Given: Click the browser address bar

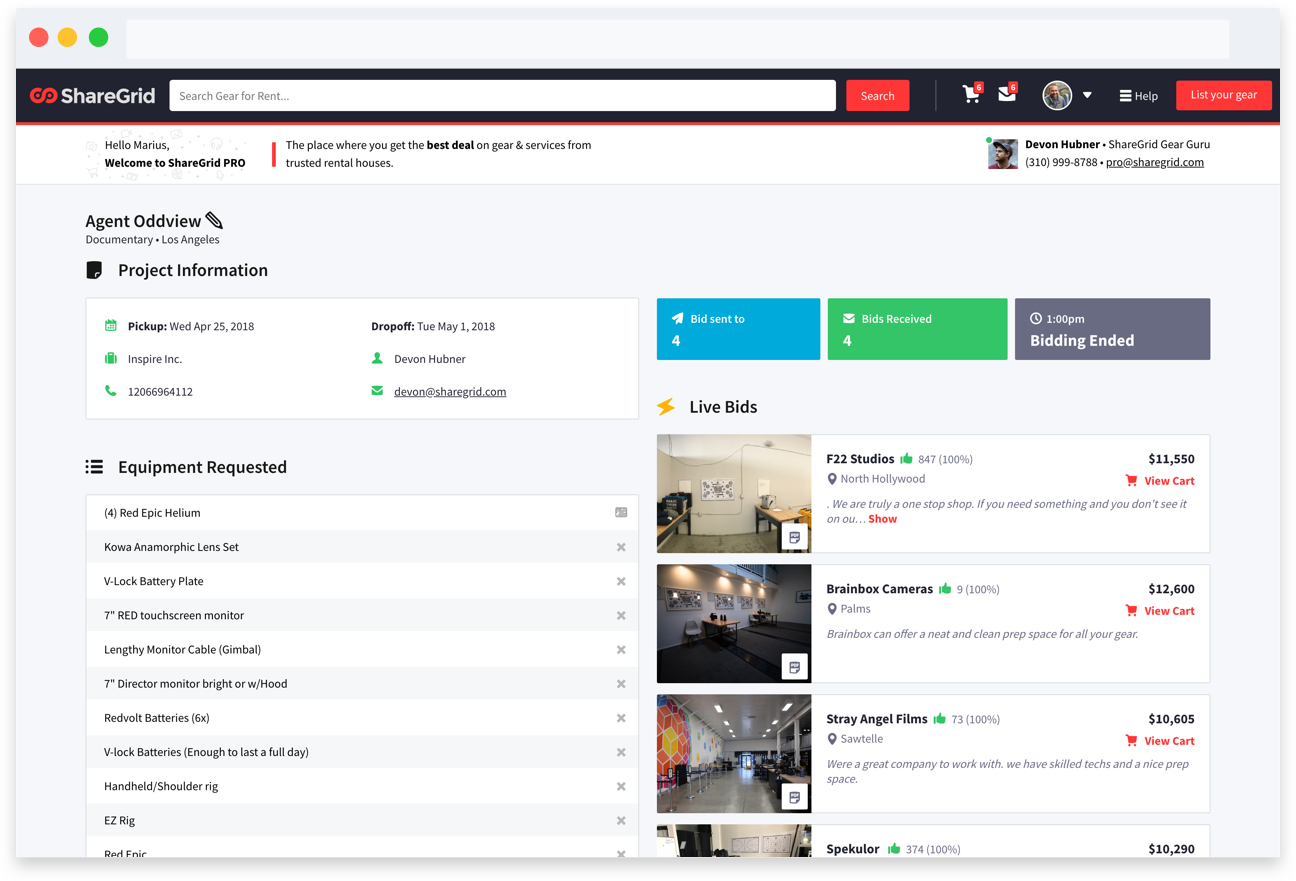Looking at the screenshot, I should click(677, 39).
